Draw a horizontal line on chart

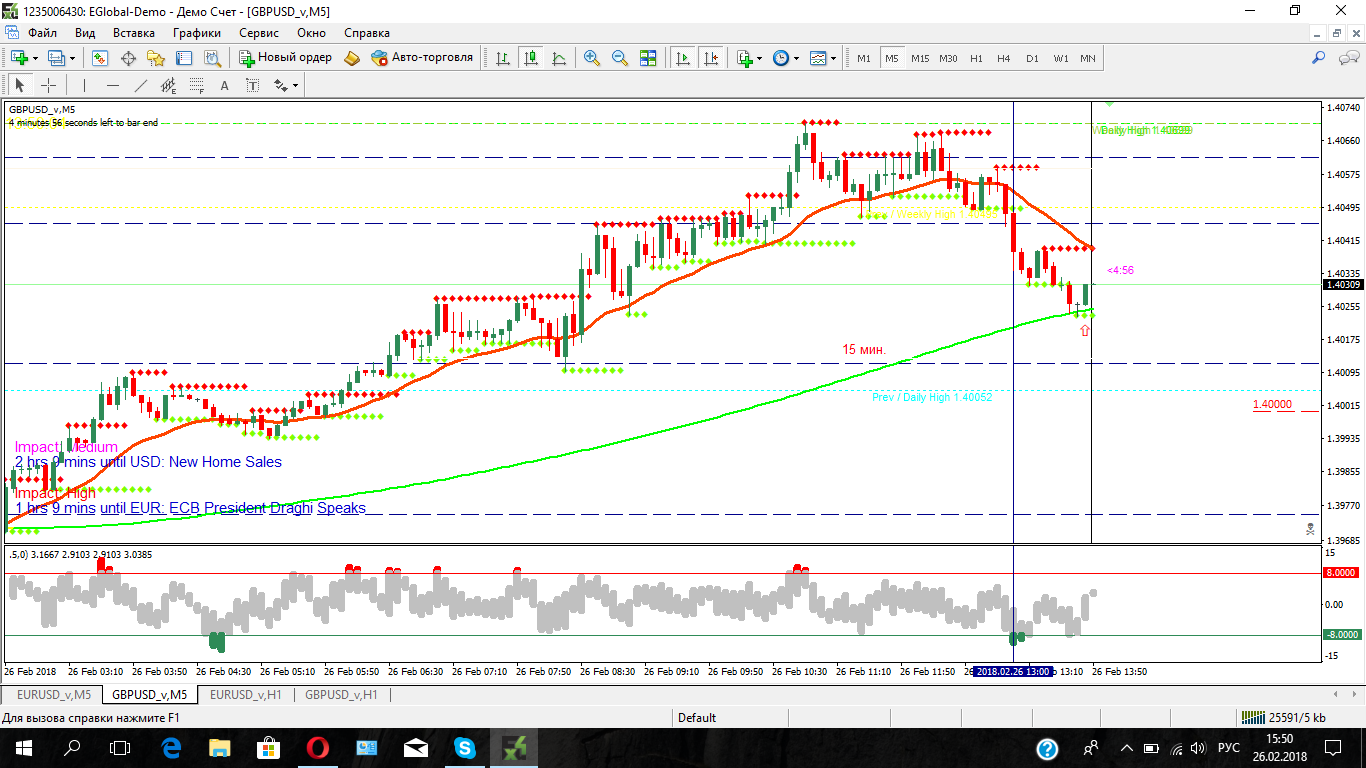point(113,85)
